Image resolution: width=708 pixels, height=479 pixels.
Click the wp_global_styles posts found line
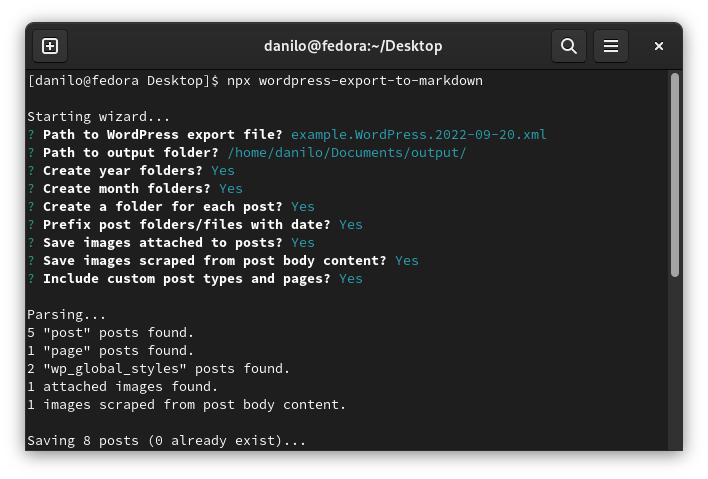[x=158, y=368]
